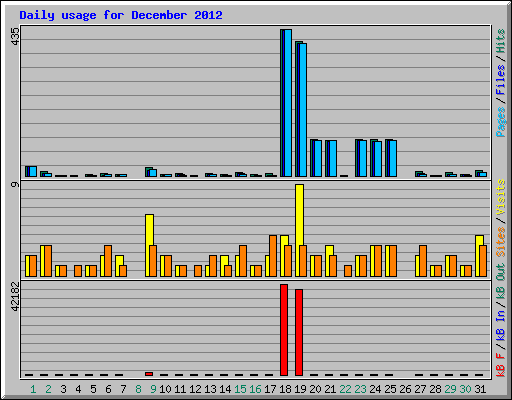Click the 'Visits' legend label
Viewport: 512px width, 400px height.
click(x=501, y=197)
